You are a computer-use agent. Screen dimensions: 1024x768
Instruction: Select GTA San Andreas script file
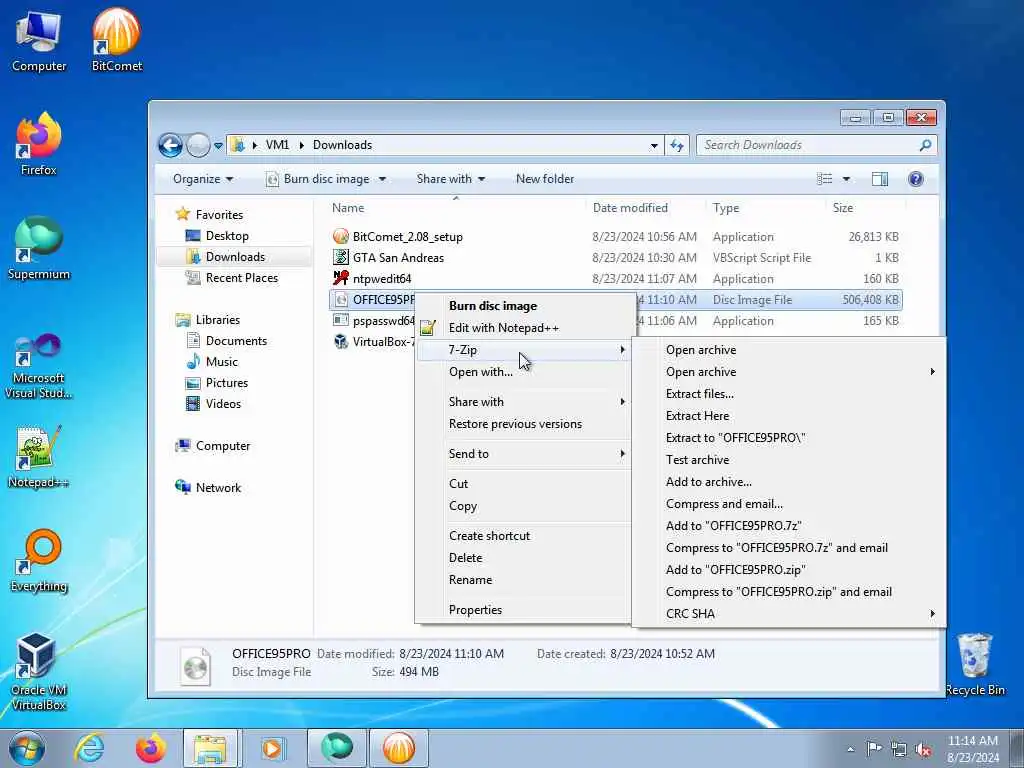point(398,258)
